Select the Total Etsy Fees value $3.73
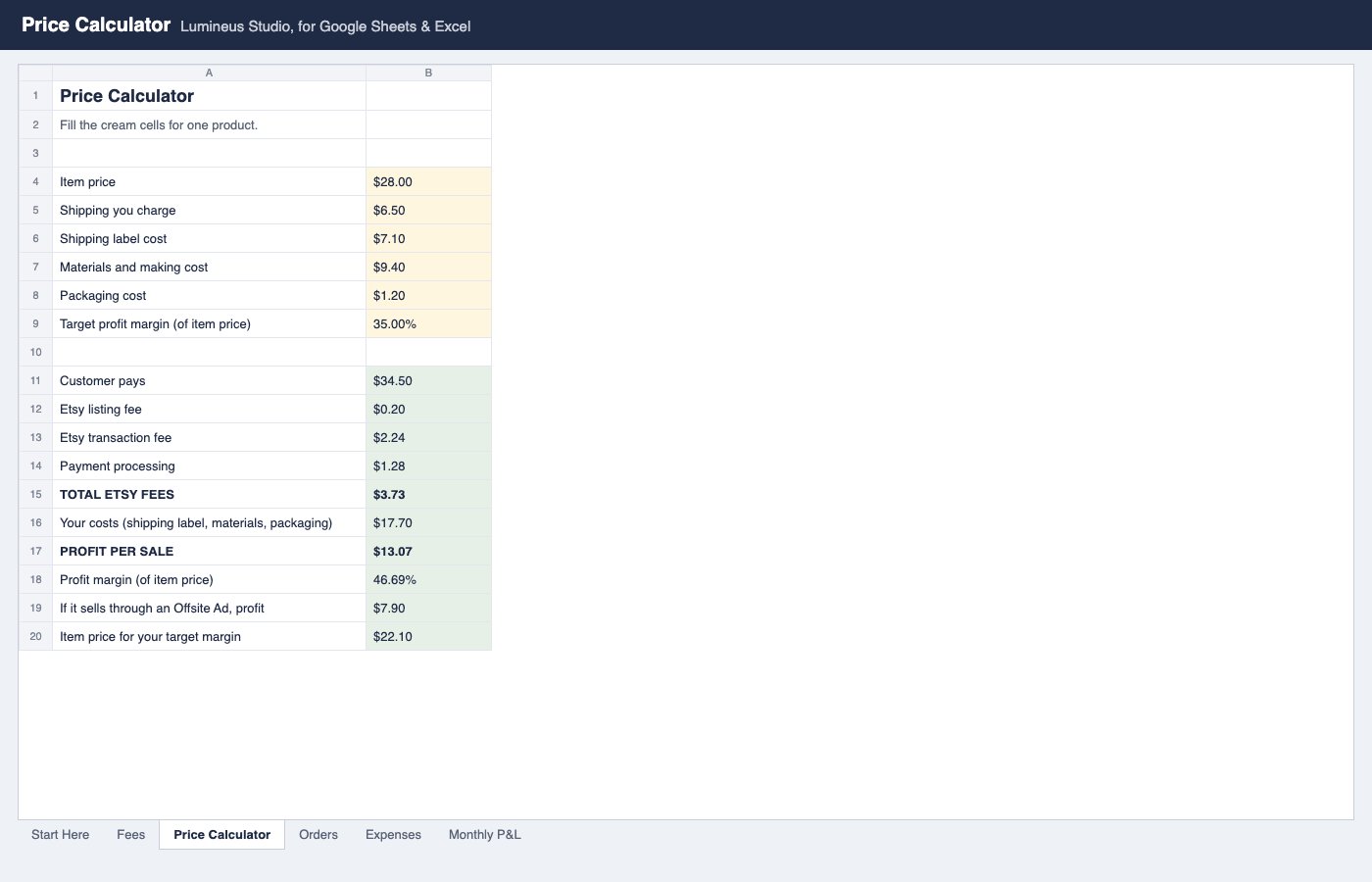The image size is (1372, 882). [x=428, y=494]
